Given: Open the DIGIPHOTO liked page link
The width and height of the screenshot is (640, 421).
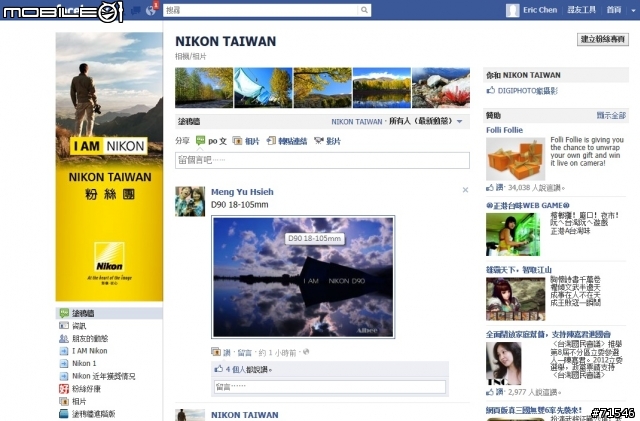Looking at the screenshot, I should [527, 91].
